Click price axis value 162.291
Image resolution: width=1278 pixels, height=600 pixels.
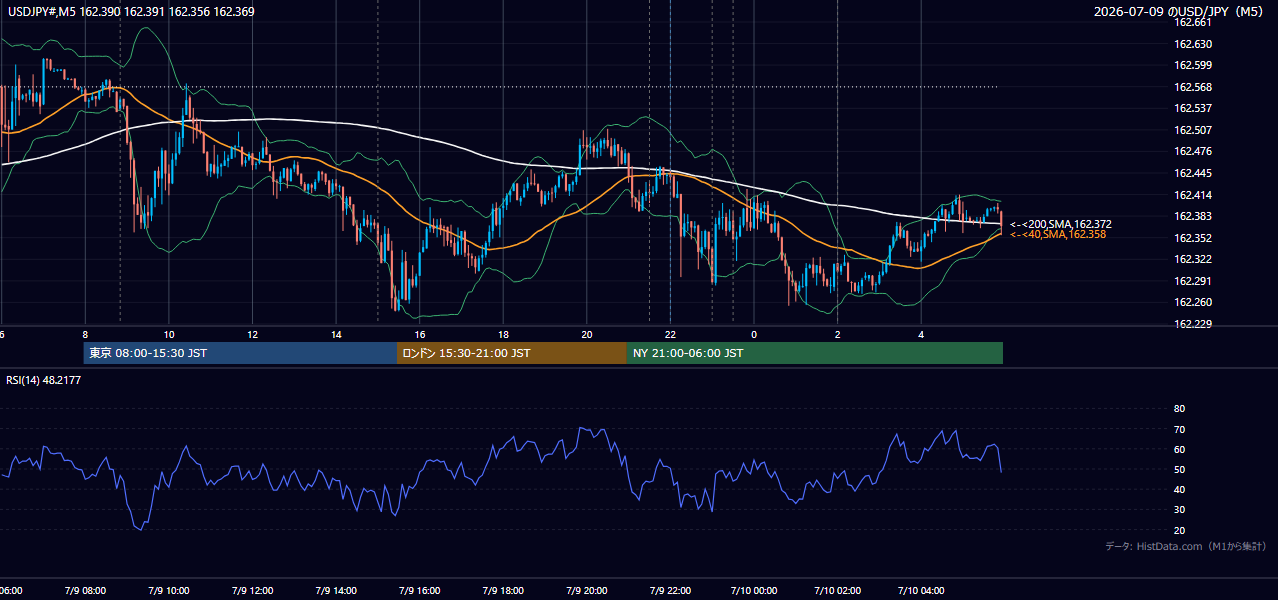[1195, 281]
